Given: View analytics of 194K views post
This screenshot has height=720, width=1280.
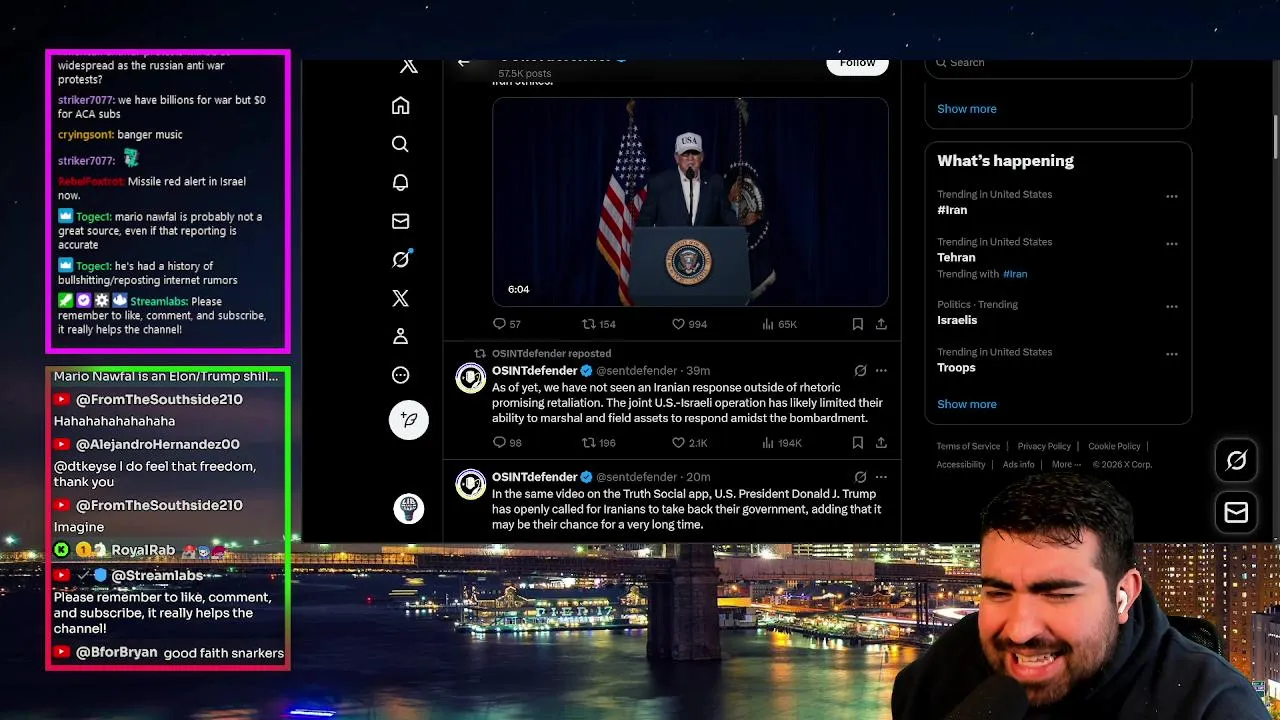Looking at the screenshot, I should (x=782, y=442).
